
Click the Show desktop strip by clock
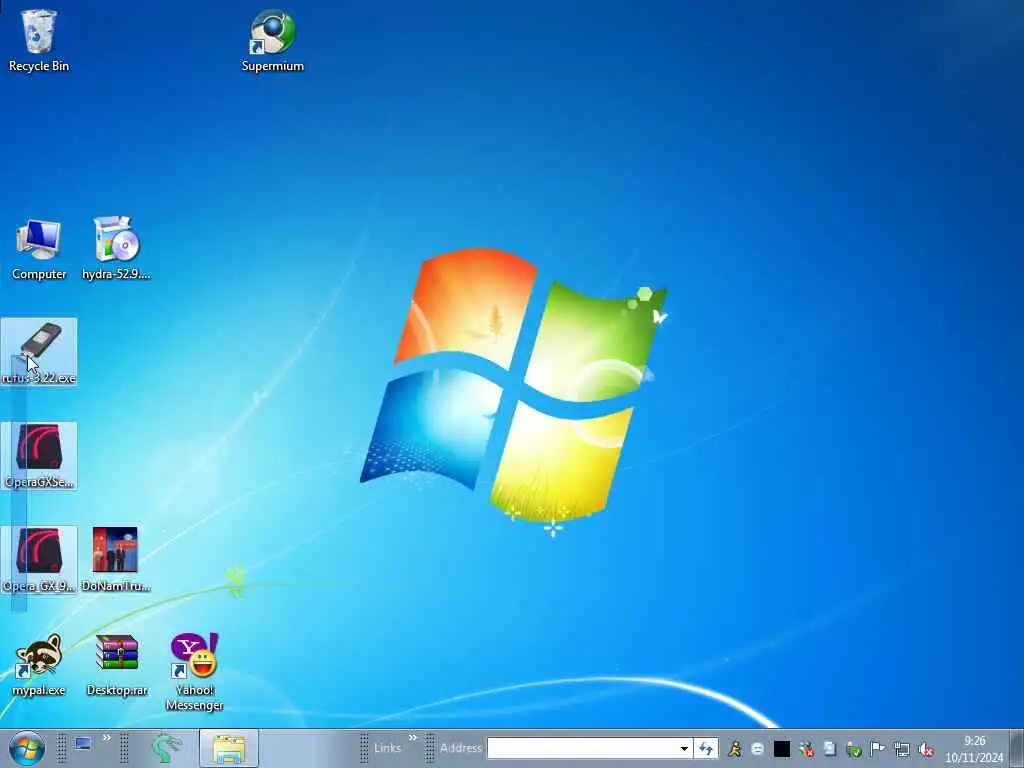click(1016, 748)
